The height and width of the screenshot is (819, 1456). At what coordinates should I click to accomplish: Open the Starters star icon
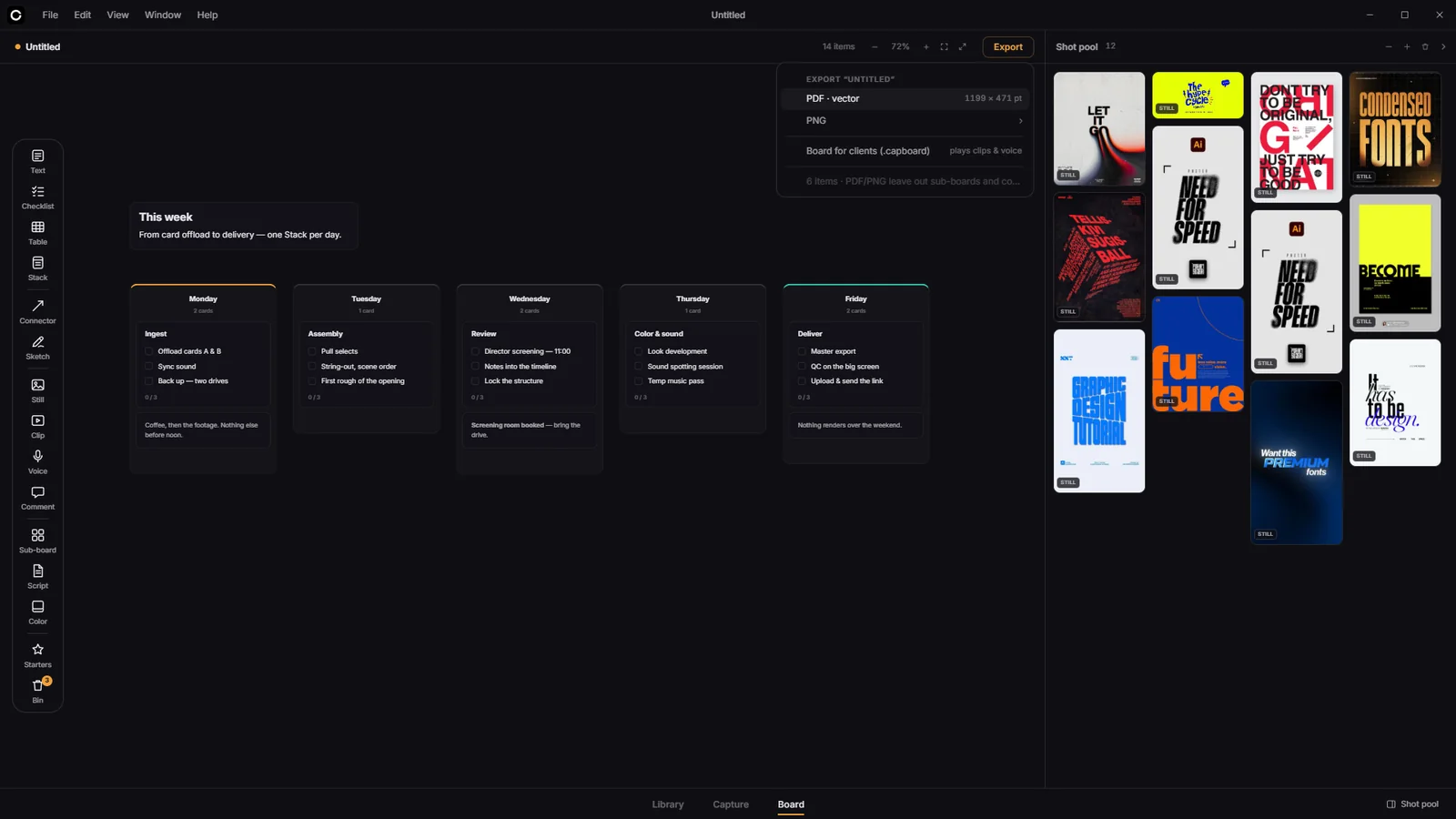click(37, 656)
